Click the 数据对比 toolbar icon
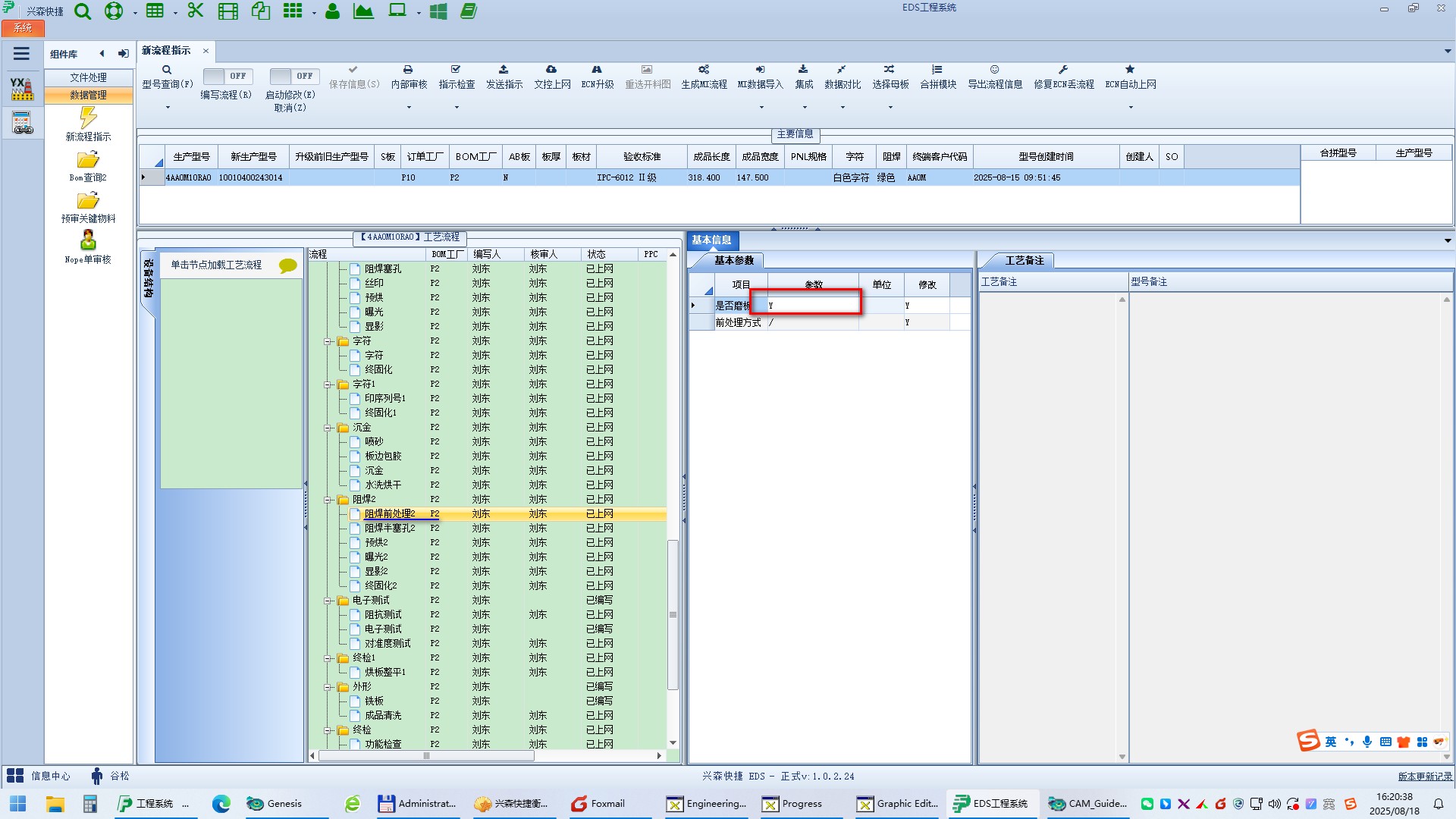 (x=842, y=70)
